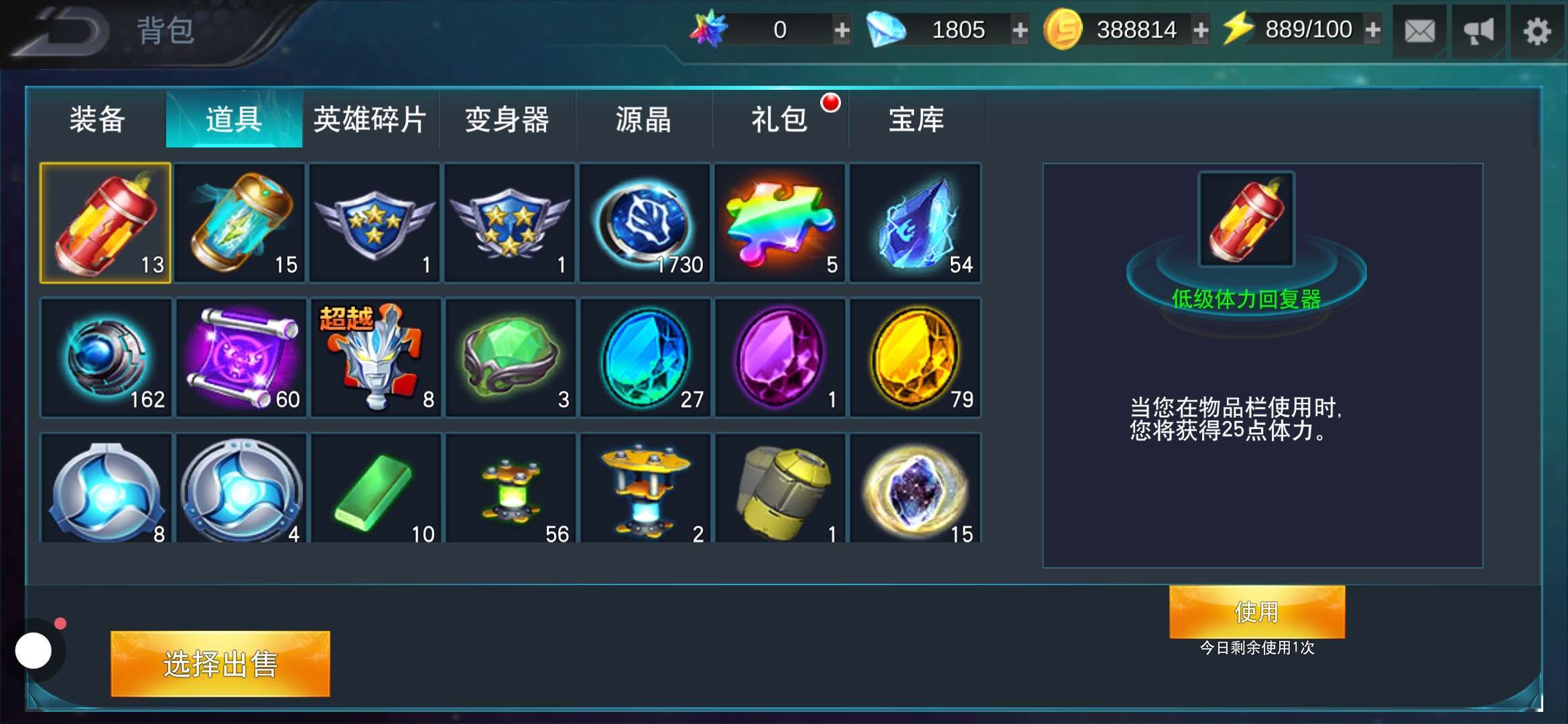The height and width of the screenshot is (724, 1568).
Task: Switch to the 礼包 tab
Action: [x=780, y=119]
